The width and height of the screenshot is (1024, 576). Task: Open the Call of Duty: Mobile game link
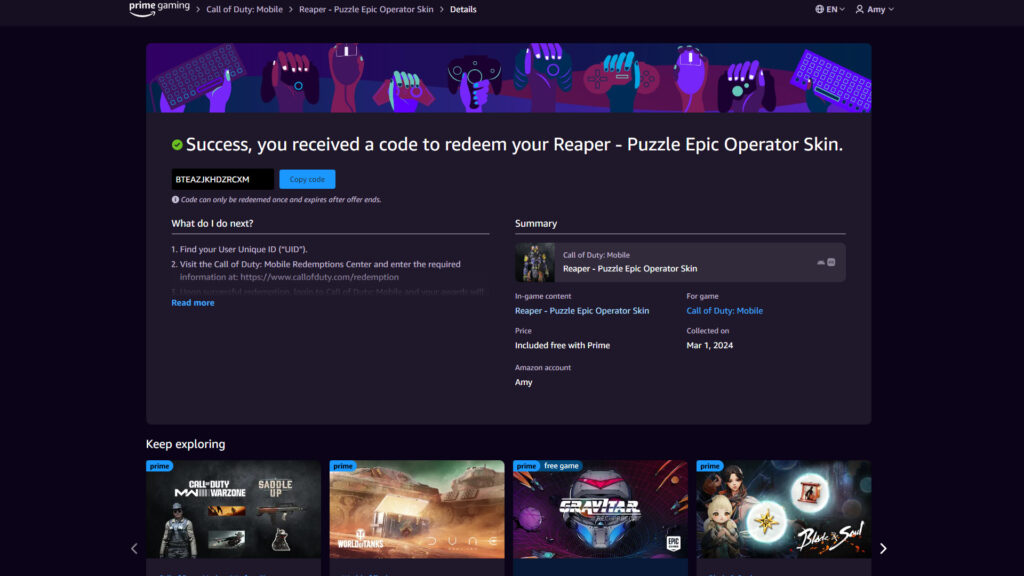click(x=724, y=310)
